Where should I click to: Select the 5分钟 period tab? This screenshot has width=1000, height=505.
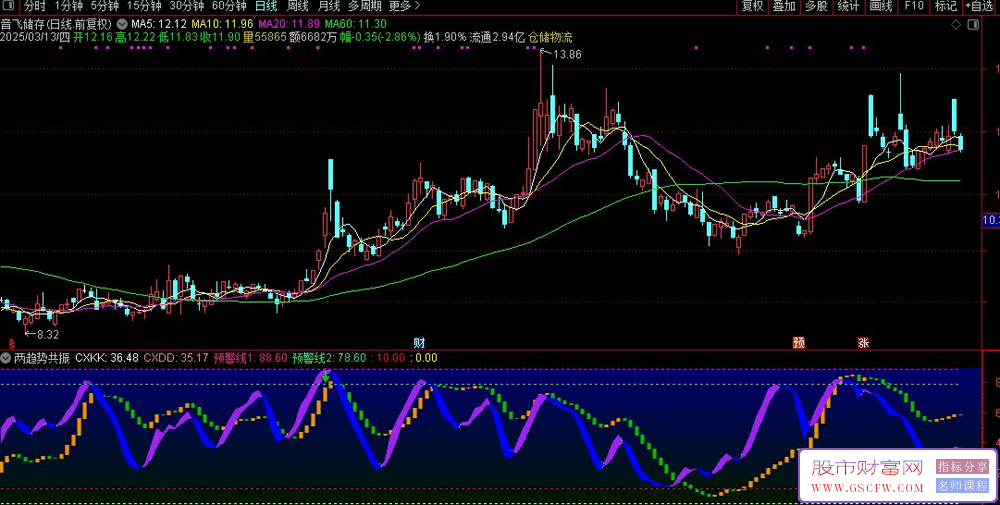pos(107,6)
